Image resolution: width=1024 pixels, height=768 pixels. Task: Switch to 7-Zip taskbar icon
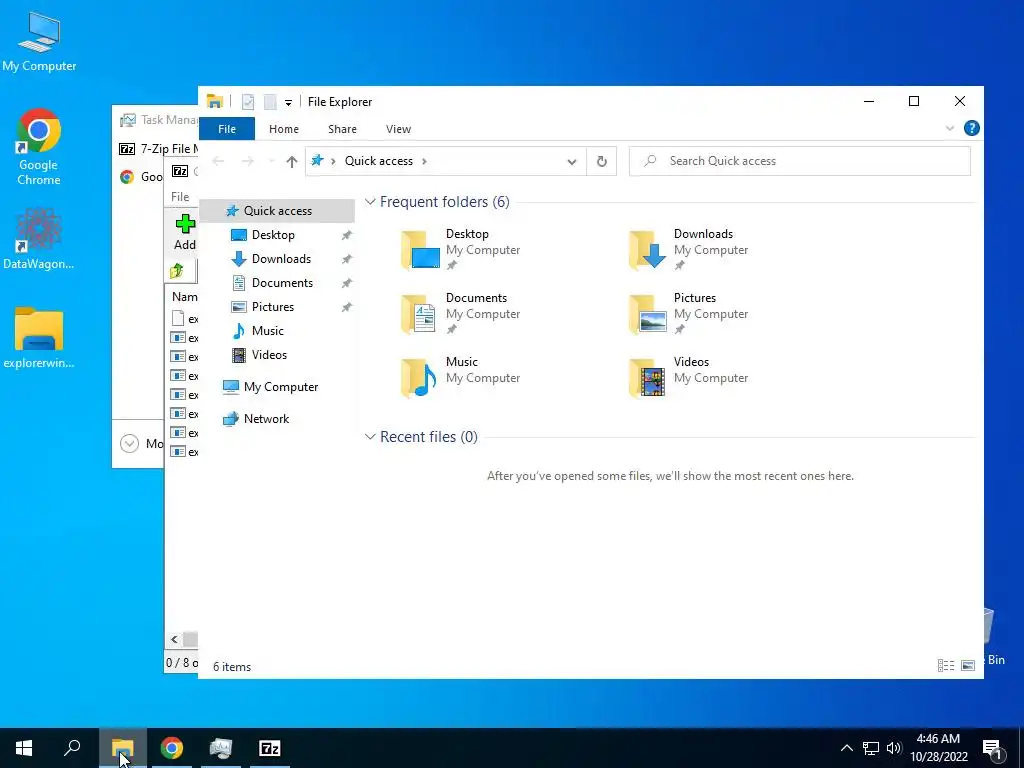[x=270, y=748]
